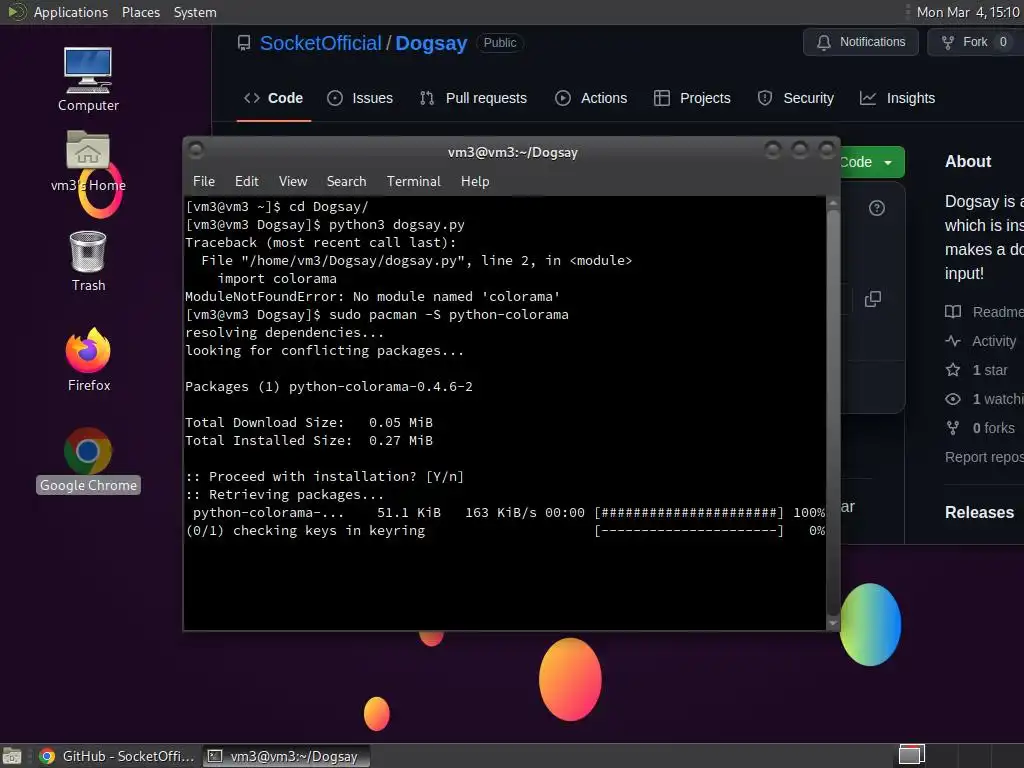Click the Activity pulse icon in About
The height and width of the screenshot is (768, 1024).
953,341
